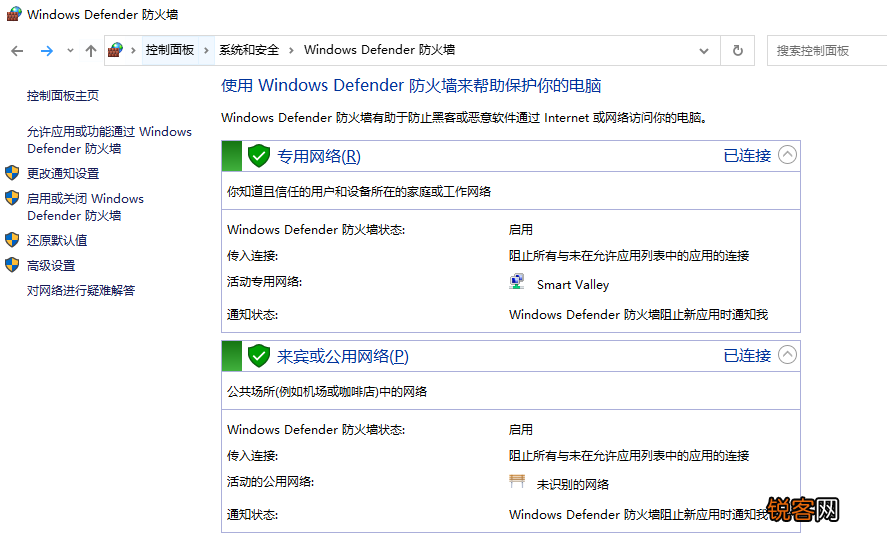The height and width of the screenshot is (541, 887).
Task: Click page heading 使用 Windows Defender 防火墙来帮助保护你的电脑
Action: (411, 85)
